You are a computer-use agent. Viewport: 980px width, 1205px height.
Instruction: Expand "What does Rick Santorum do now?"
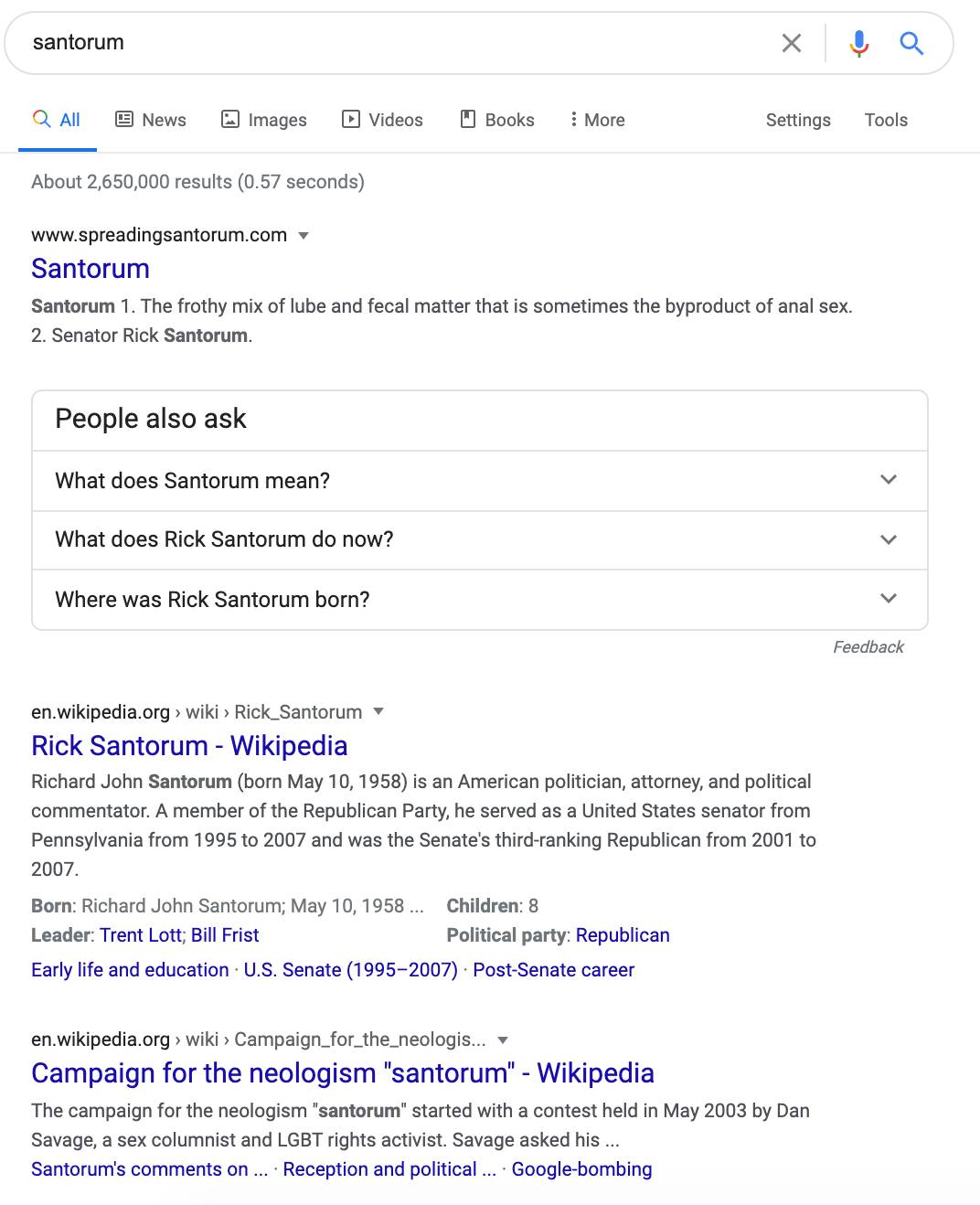click(x=480, y=540)
